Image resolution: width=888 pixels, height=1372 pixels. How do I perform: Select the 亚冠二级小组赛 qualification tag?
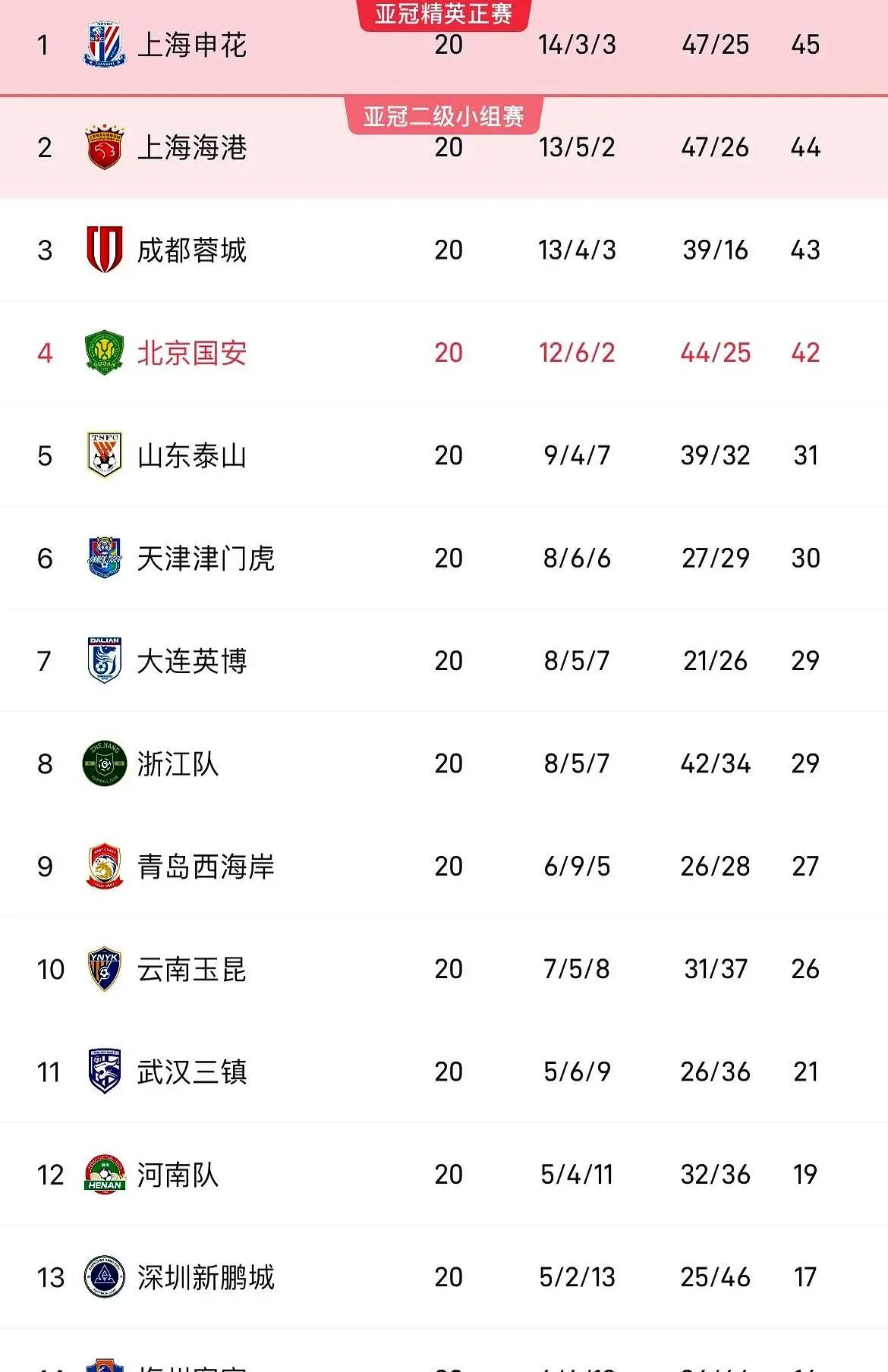pyautogui.click(x=443, y=116)
